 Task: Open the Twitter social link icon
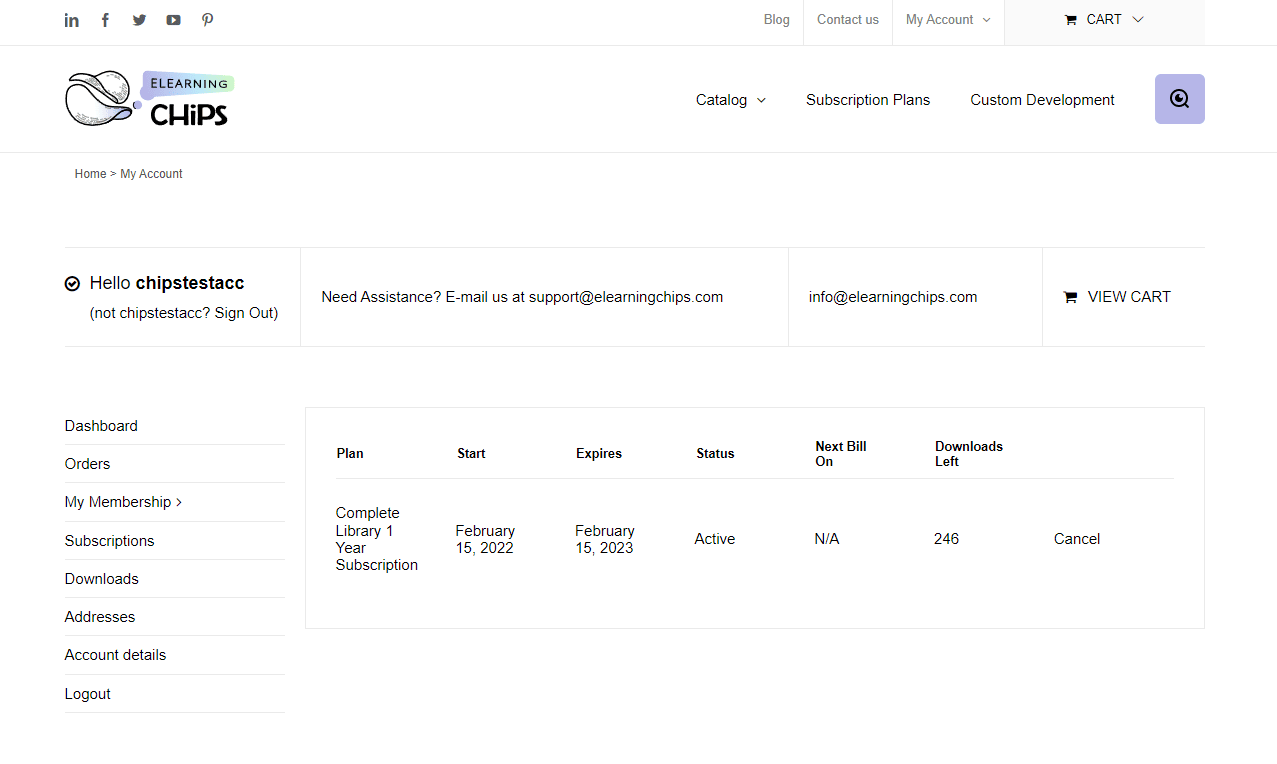(139, 20)
